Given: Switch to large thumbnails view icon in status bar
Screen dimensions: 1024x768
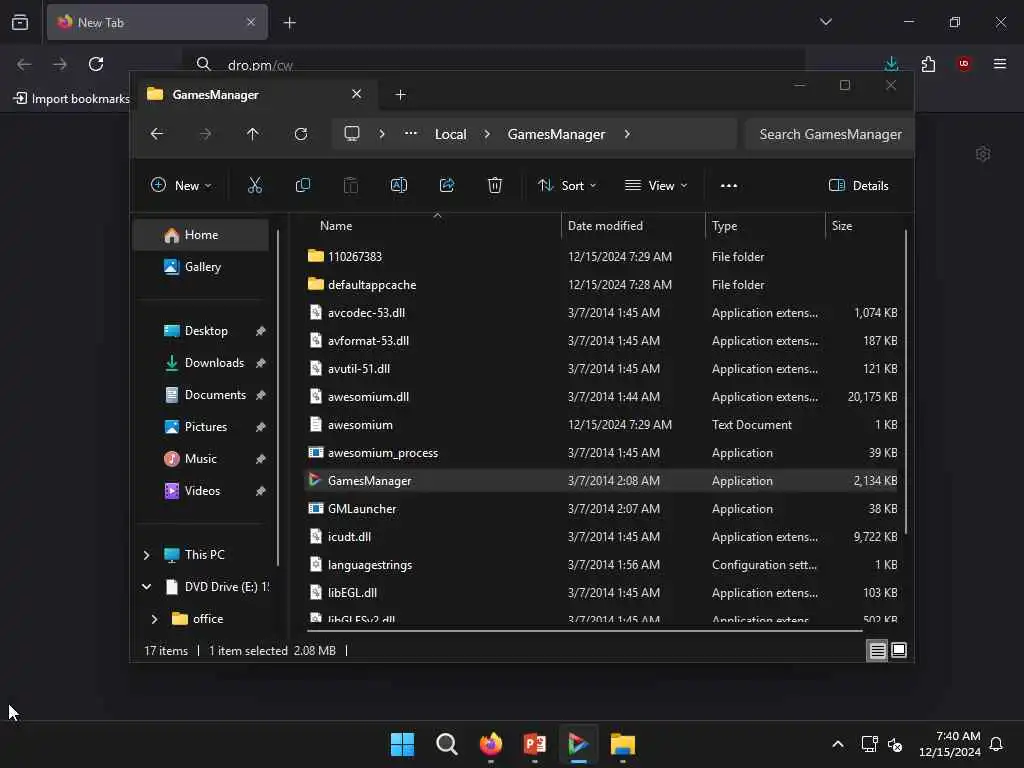Looking at the screenshot, I should coord(899,650).
